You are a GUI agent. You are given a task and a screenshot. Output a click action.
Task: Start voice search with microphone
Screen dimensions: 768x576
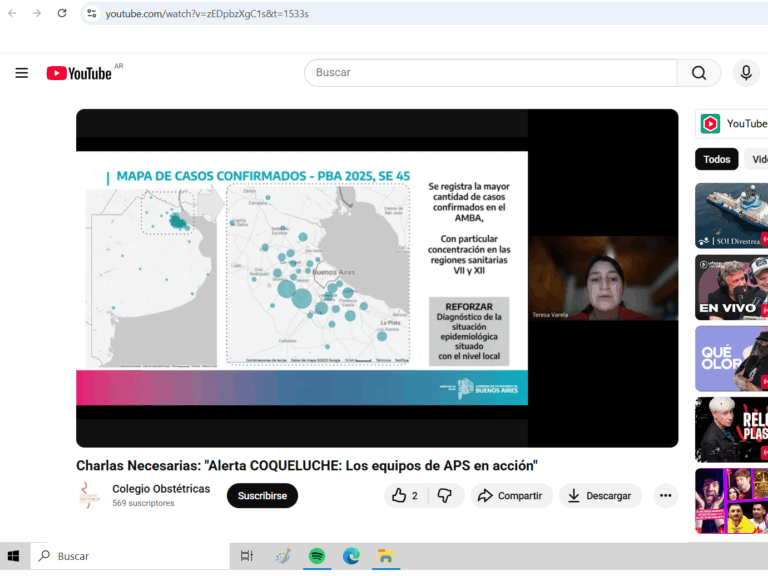click(746, 72)
